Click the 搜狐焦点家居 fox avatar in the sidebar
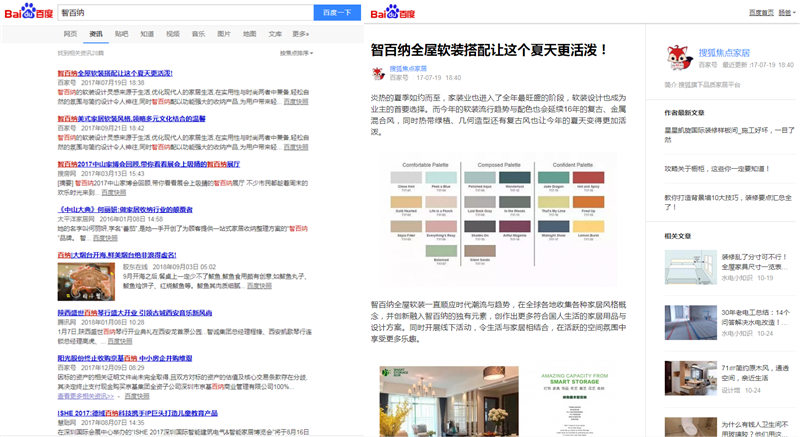Screen dimensions: 800x437 [679, 58]
